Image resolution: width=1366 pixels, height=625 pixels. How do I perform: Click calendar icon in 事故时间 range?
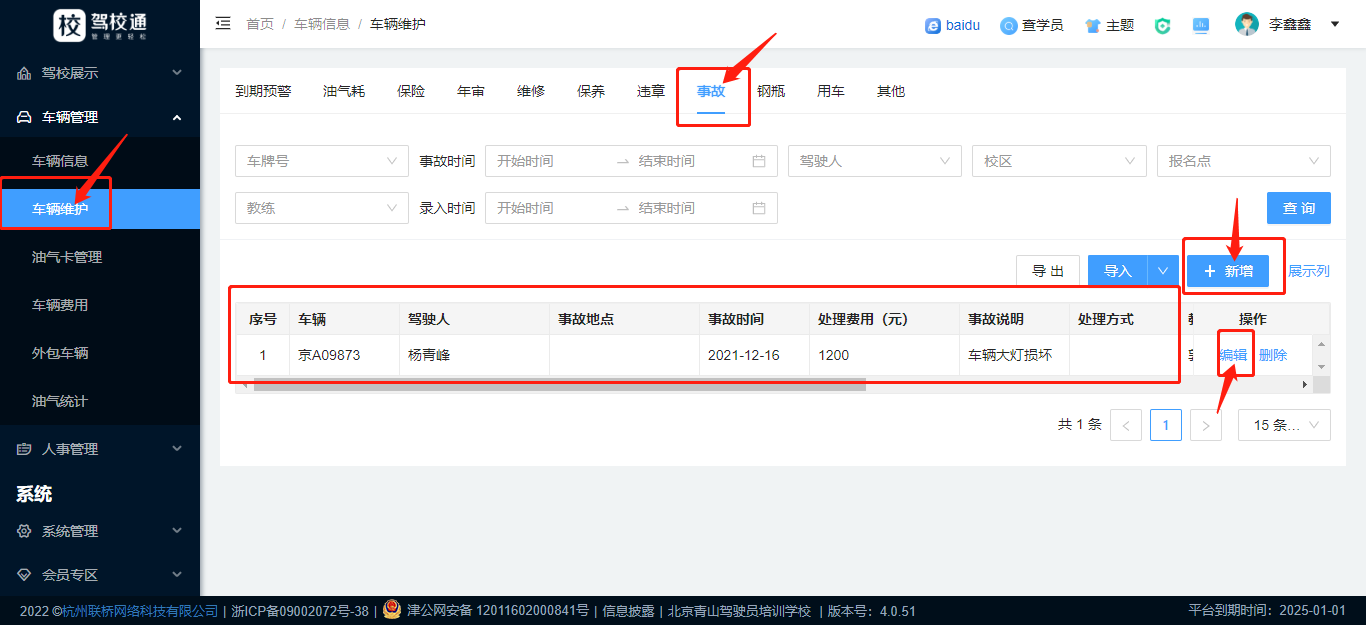[759, 161]
